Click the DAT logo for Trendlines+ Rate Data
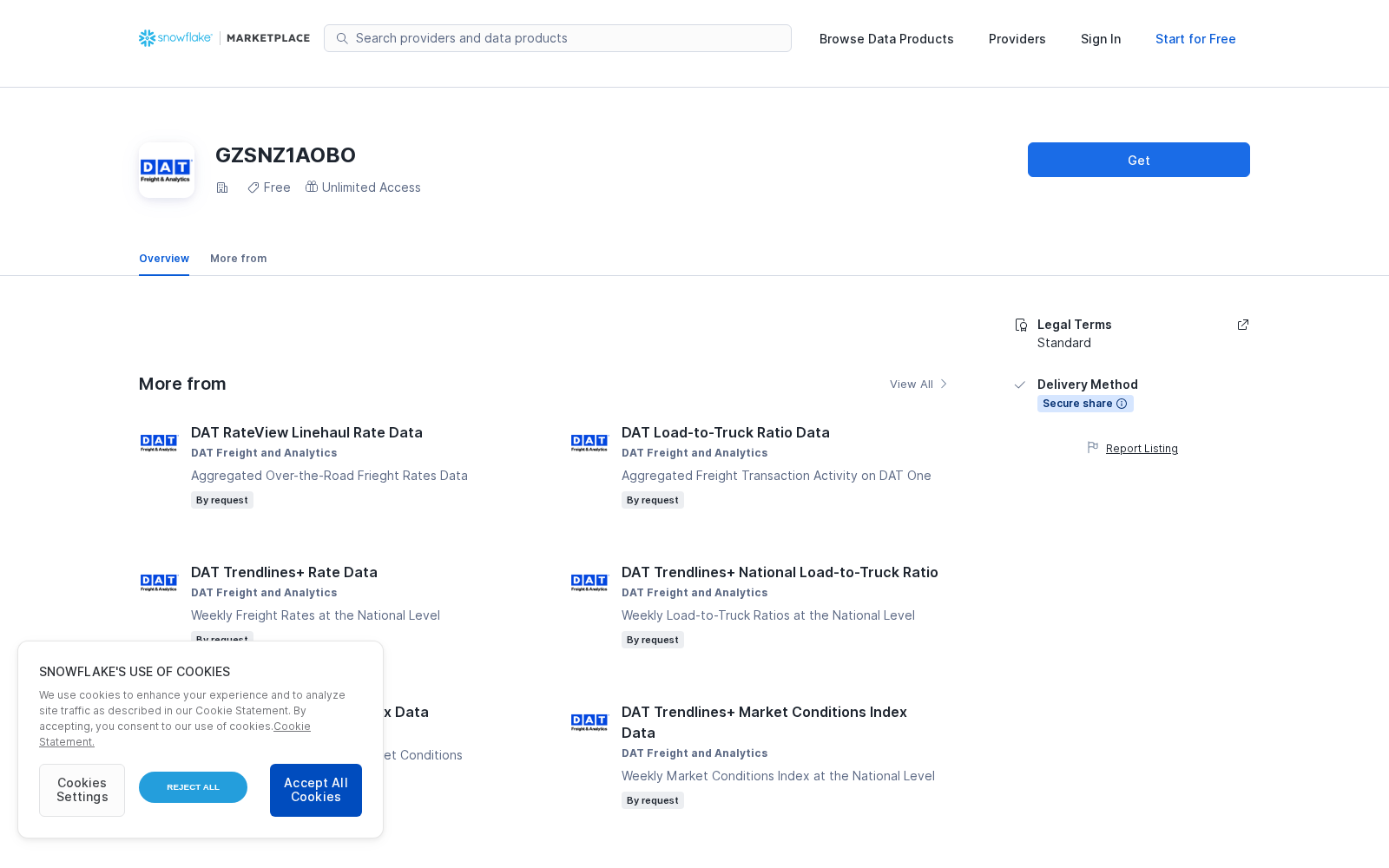Viewport: 1389px width, 868px height. pyautogui.click(x=159, y=582)
